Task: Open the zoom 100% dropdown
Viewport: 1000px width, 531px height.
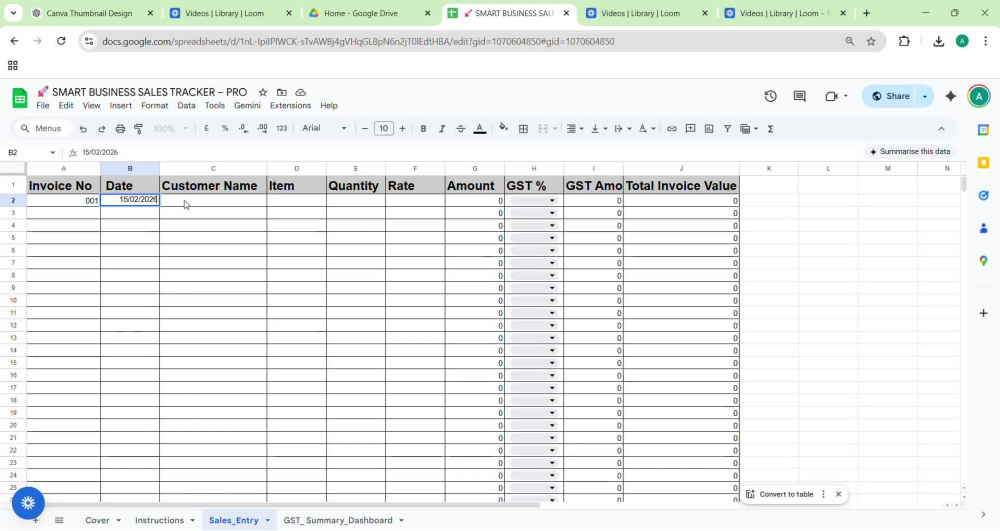Action: pyautogui.click(x=170, y=129)
